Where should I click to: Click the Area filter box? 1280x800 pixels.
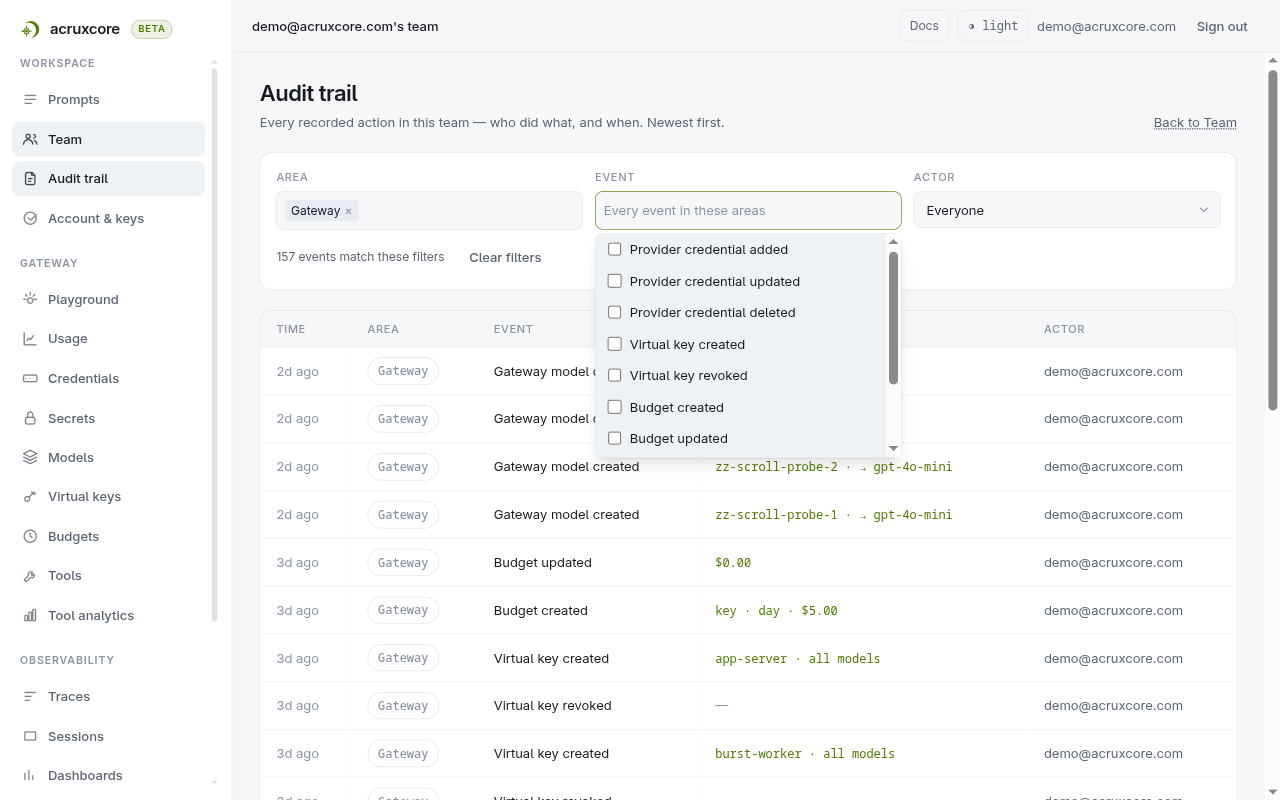click(429, 210)
